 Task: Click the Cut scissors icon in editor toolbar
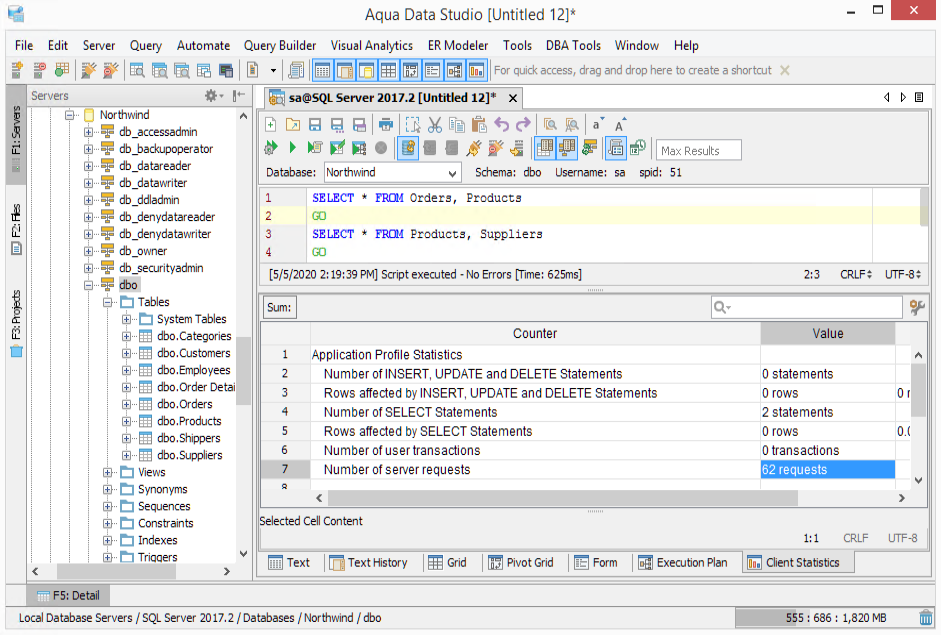click(x=434, y=125)
